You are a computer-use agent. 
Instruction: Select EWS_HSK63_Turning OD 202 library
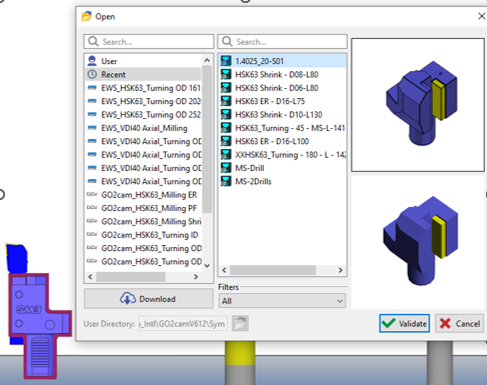144,101
